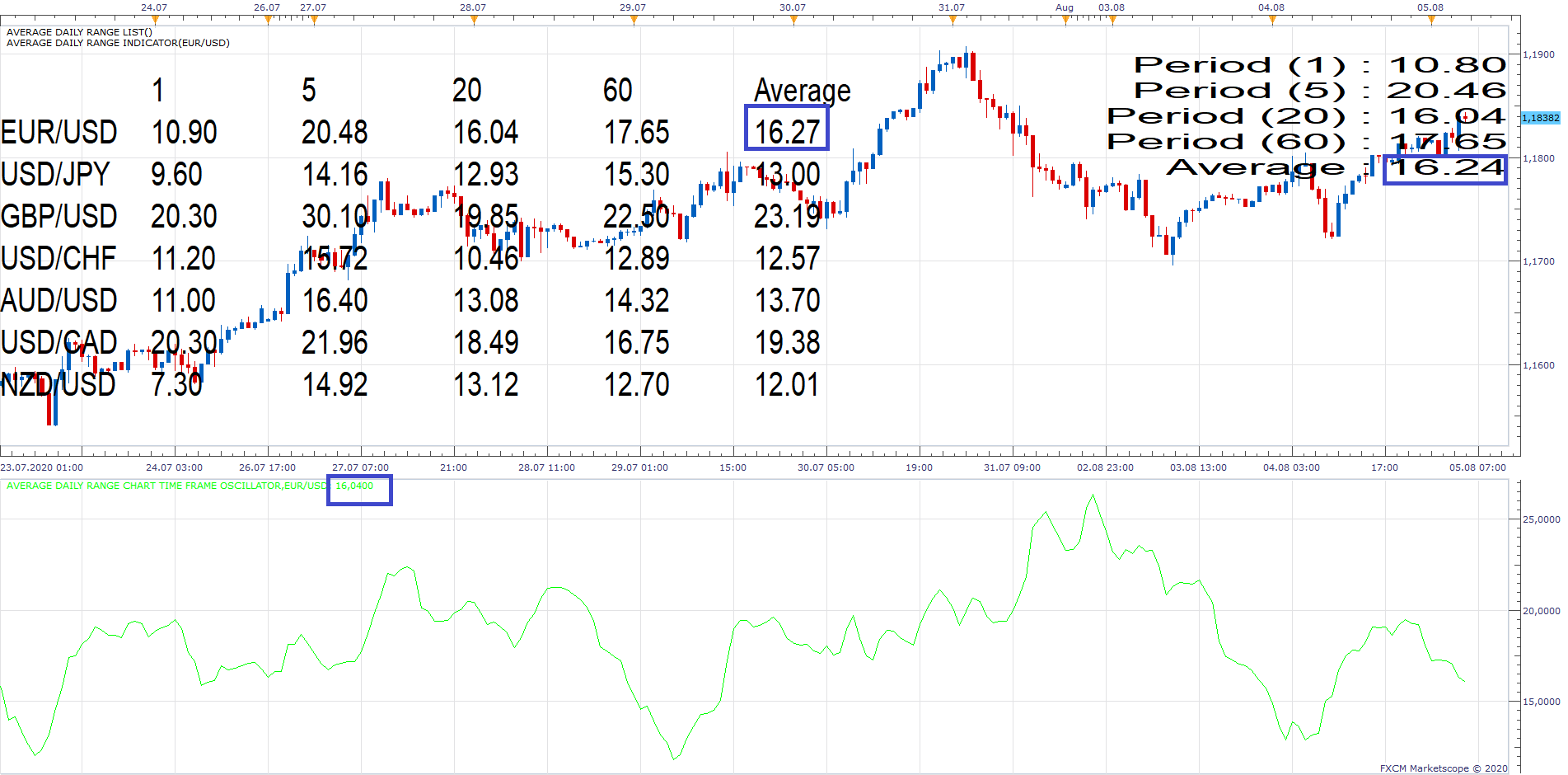Select the USD/CHF average 12.57
Image resolution: width=1568 pixels, height=775 pixels.
[x=788, y=258]
